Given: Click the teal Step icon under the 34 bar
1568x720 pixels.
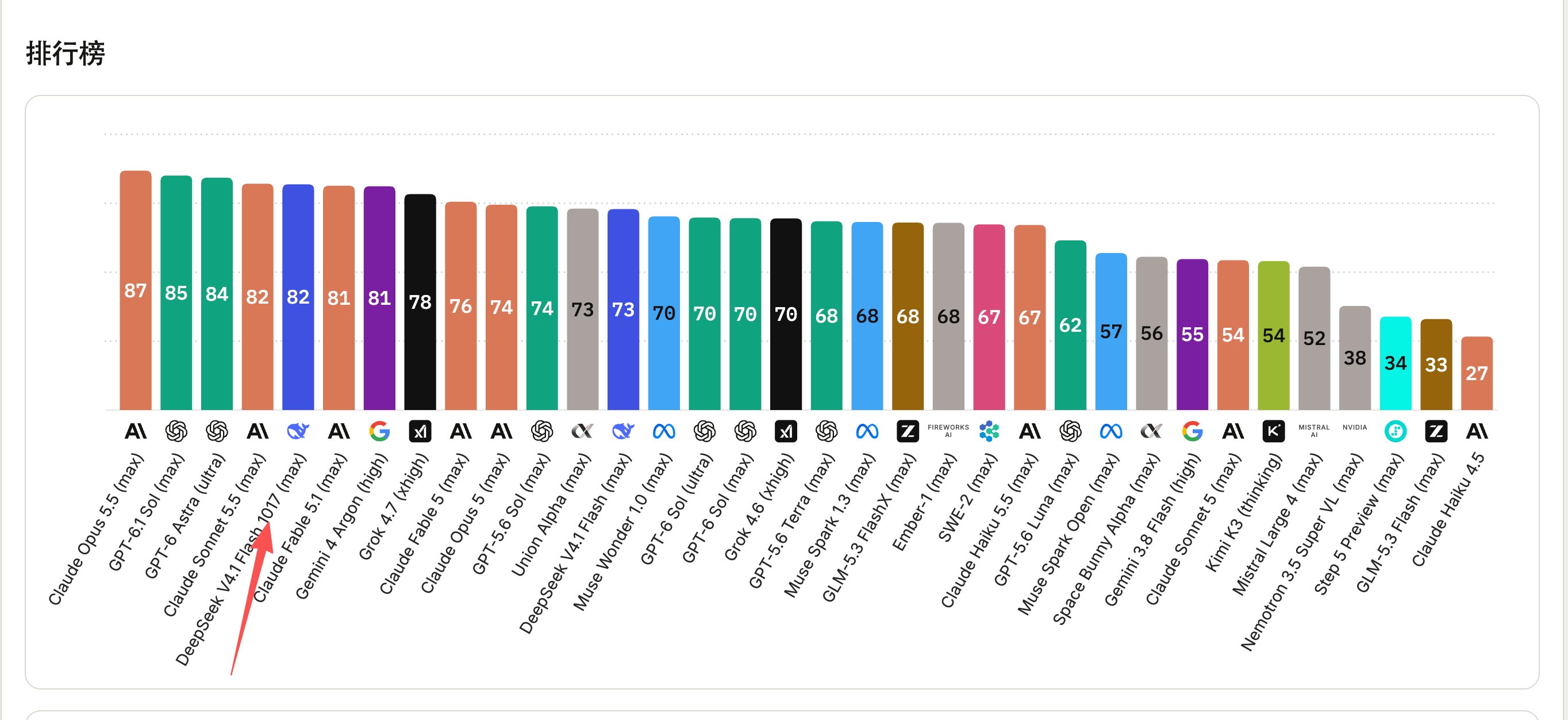Looking at the screenshot, I should (1395, 431).
